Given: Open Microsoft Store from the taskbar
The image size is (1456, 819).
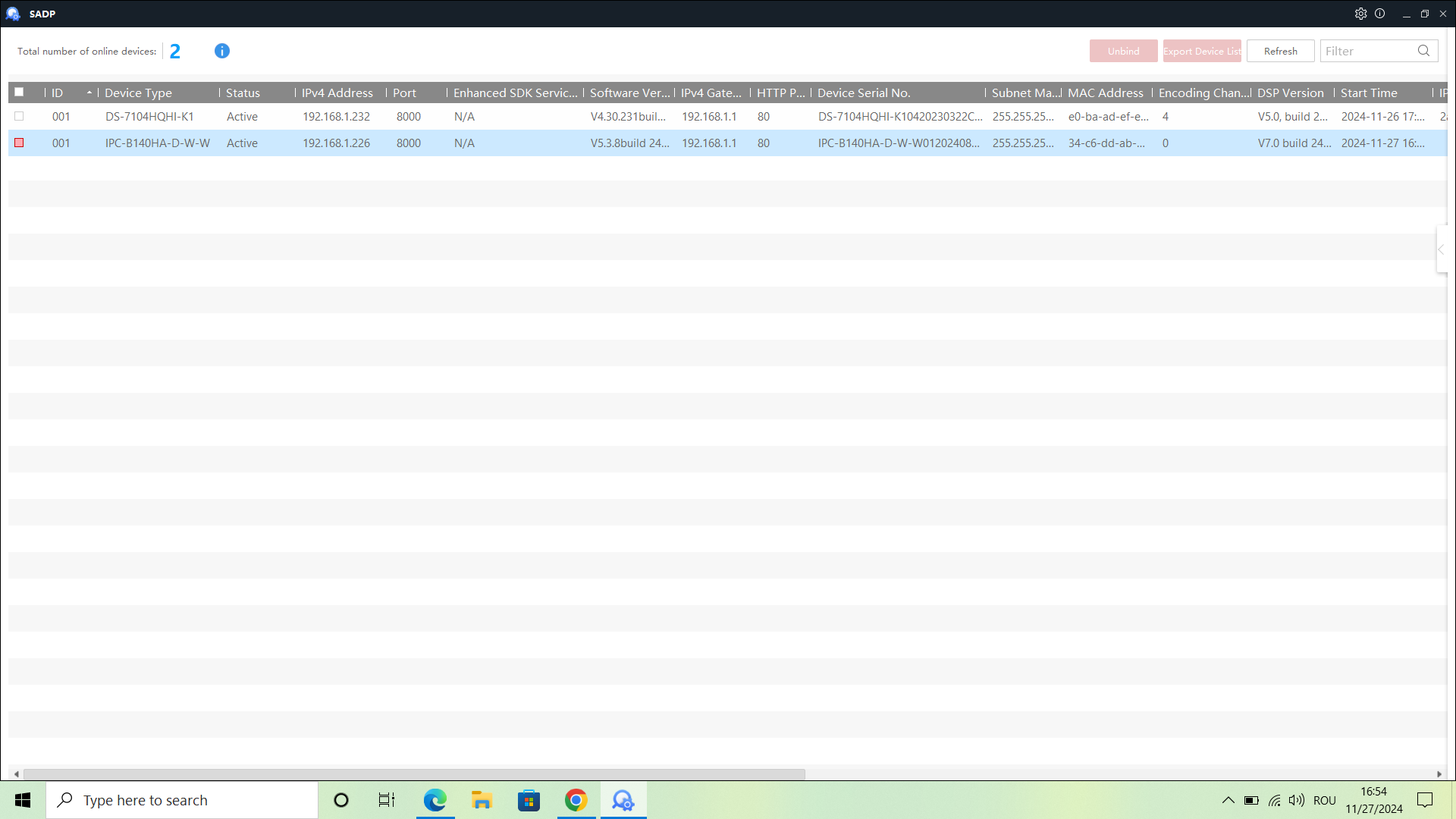Looking at the screenshot, I should [529, 800].
